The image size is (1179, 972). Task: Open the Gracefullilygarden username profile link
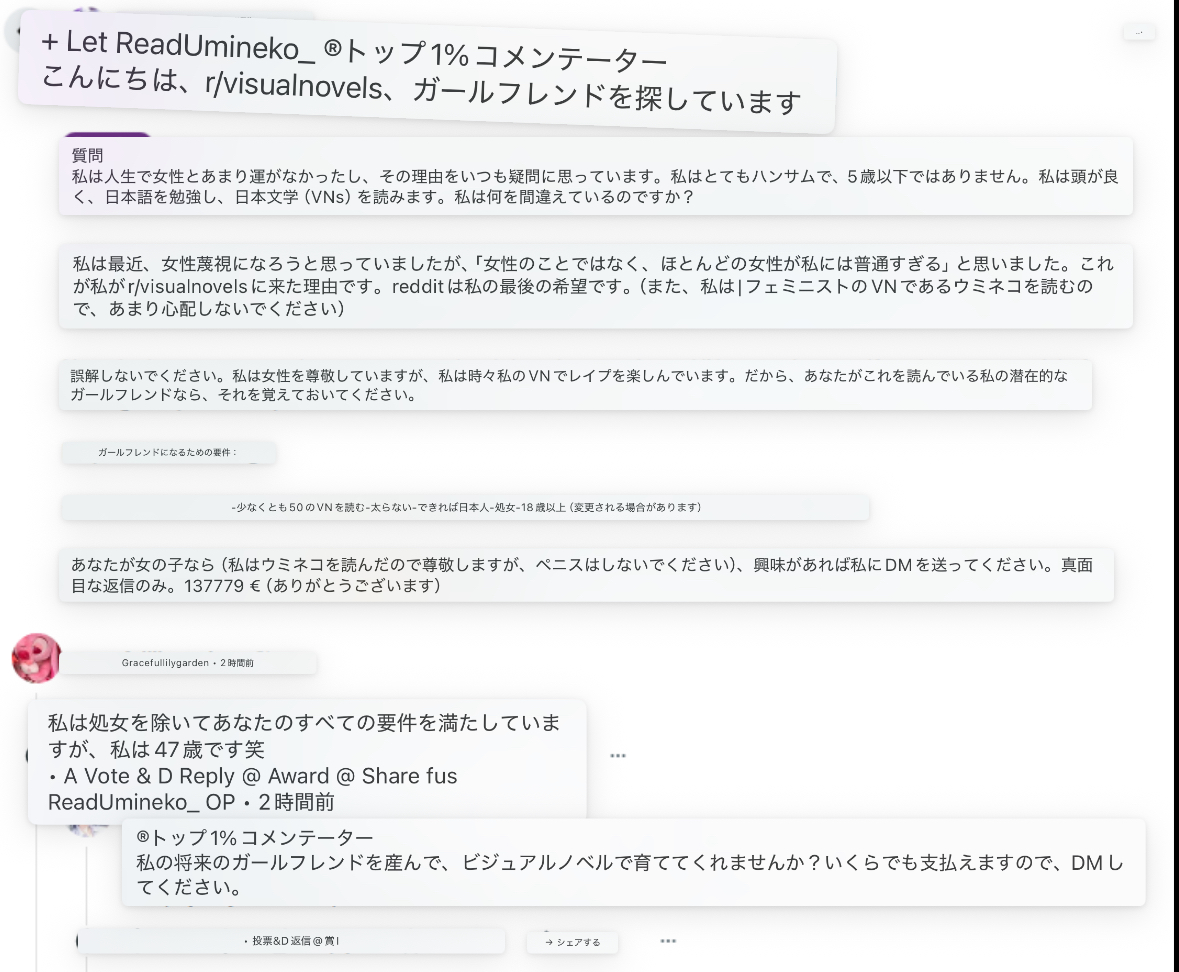tap(166, 663)
